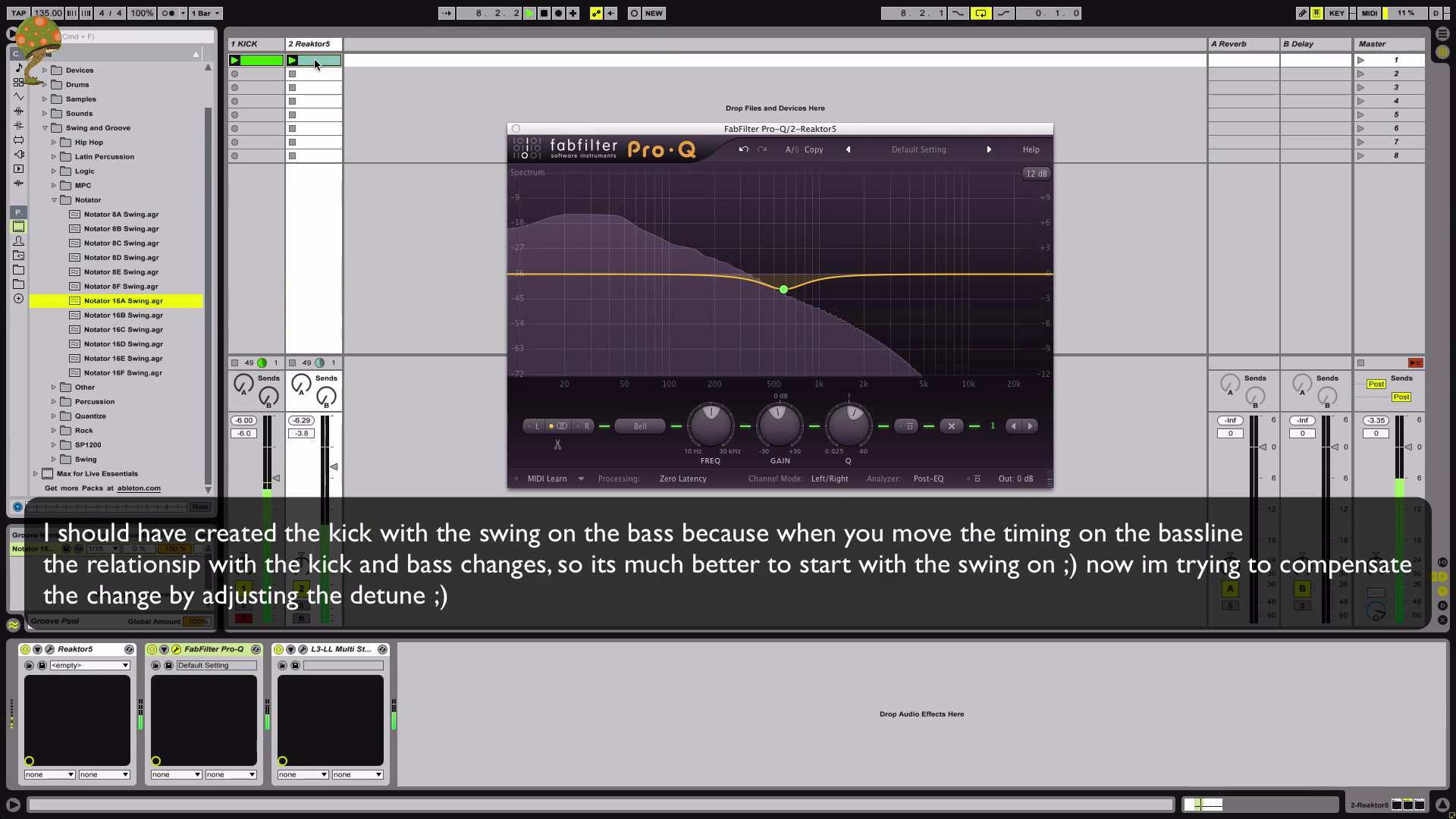This screenshot has height=819, width=1456.
Task: Go to previous Pro-Q preset
Action: pyautogui.click(x=848, y=149)
